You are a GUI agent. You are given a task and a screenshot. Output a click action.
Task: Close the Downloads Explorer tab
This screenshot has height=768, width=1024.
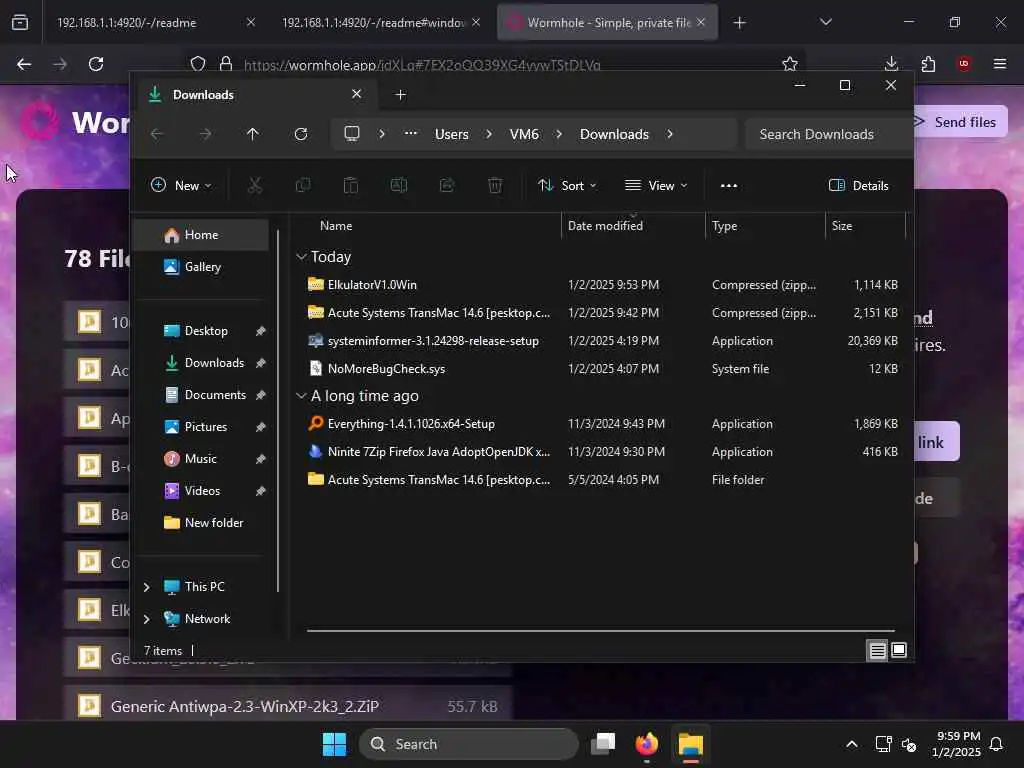coord(357,94)
